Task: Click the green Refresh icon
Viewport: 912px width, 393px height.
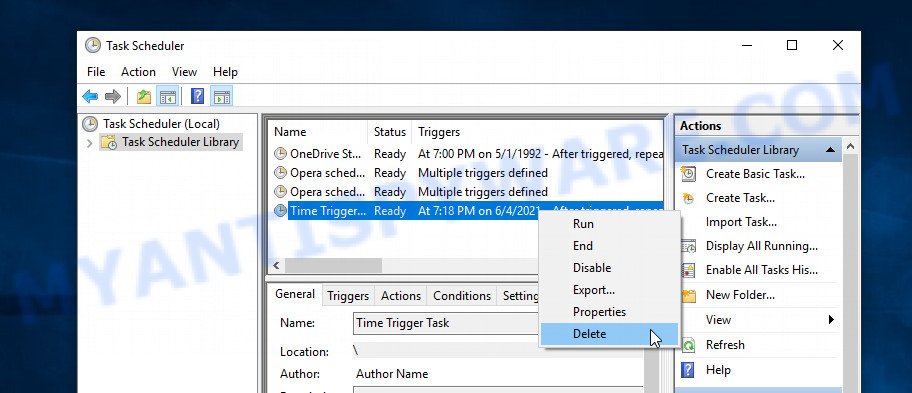Action: tap(689, 345)
